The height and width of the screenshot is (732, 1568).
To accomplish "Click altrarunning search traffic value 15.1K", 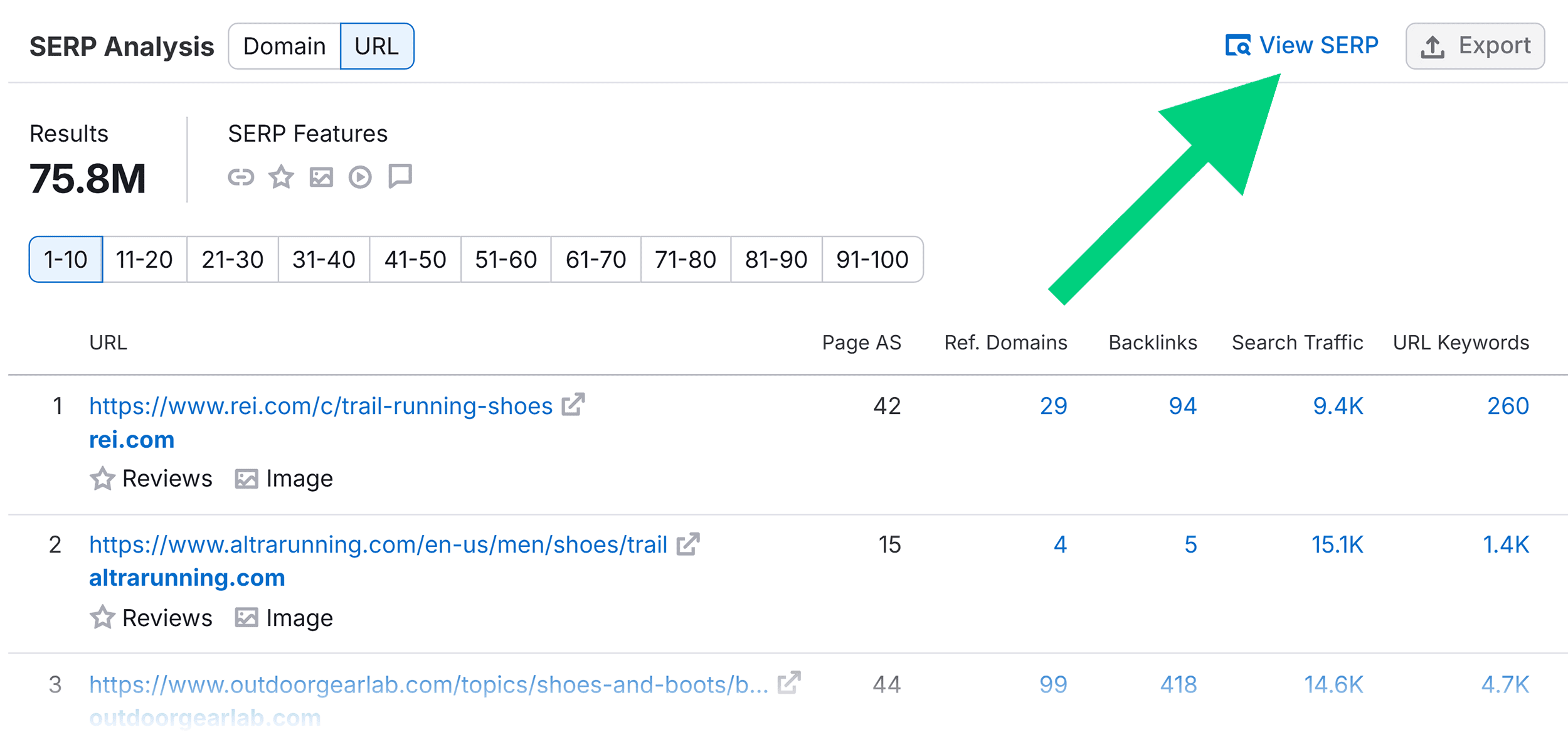I will coord(1337,544).
